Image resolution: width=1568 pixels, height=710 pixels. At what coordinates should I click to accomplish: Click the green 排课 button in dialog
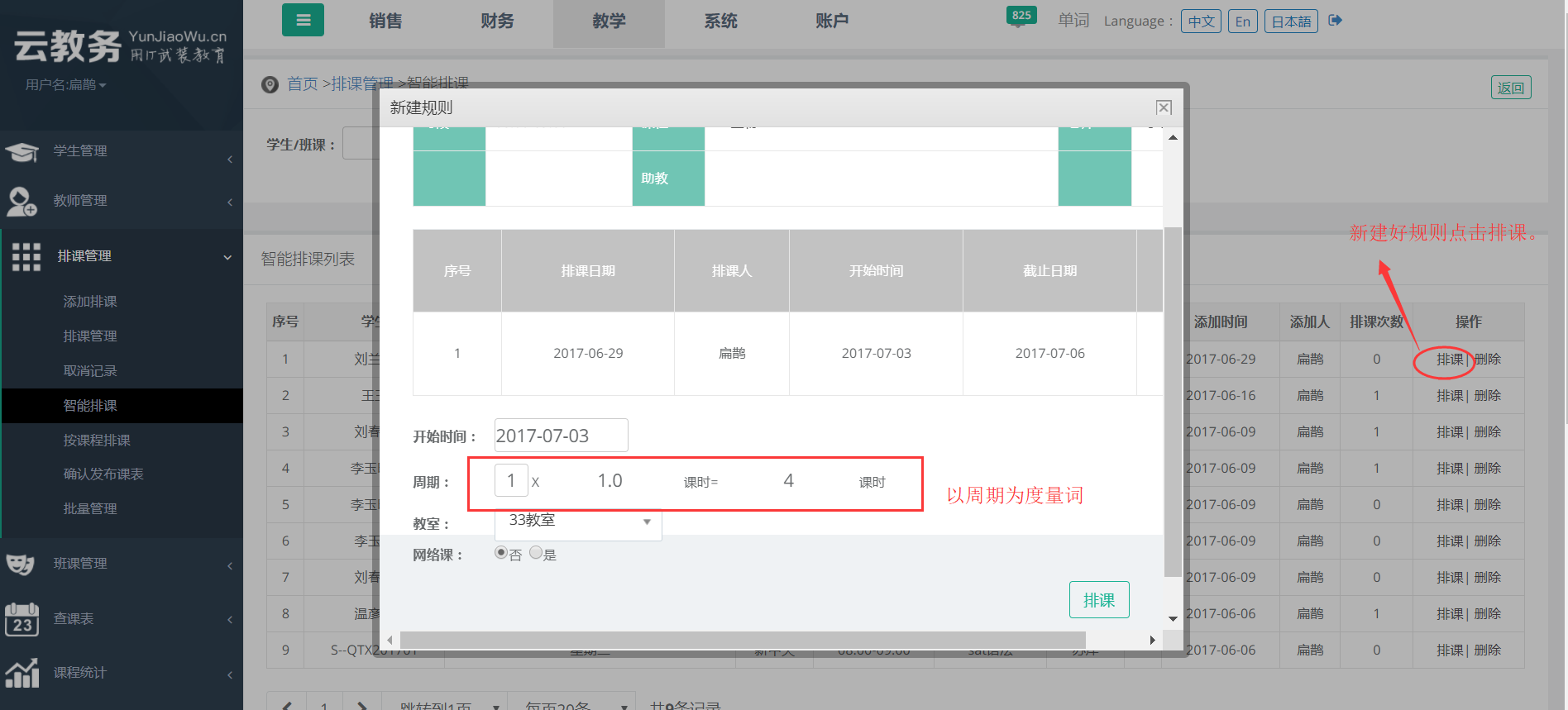tap(1098, 600)
